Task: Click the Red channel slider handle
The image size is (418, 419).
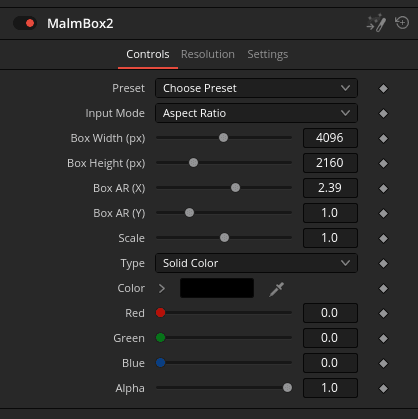Action: [160, 313]
